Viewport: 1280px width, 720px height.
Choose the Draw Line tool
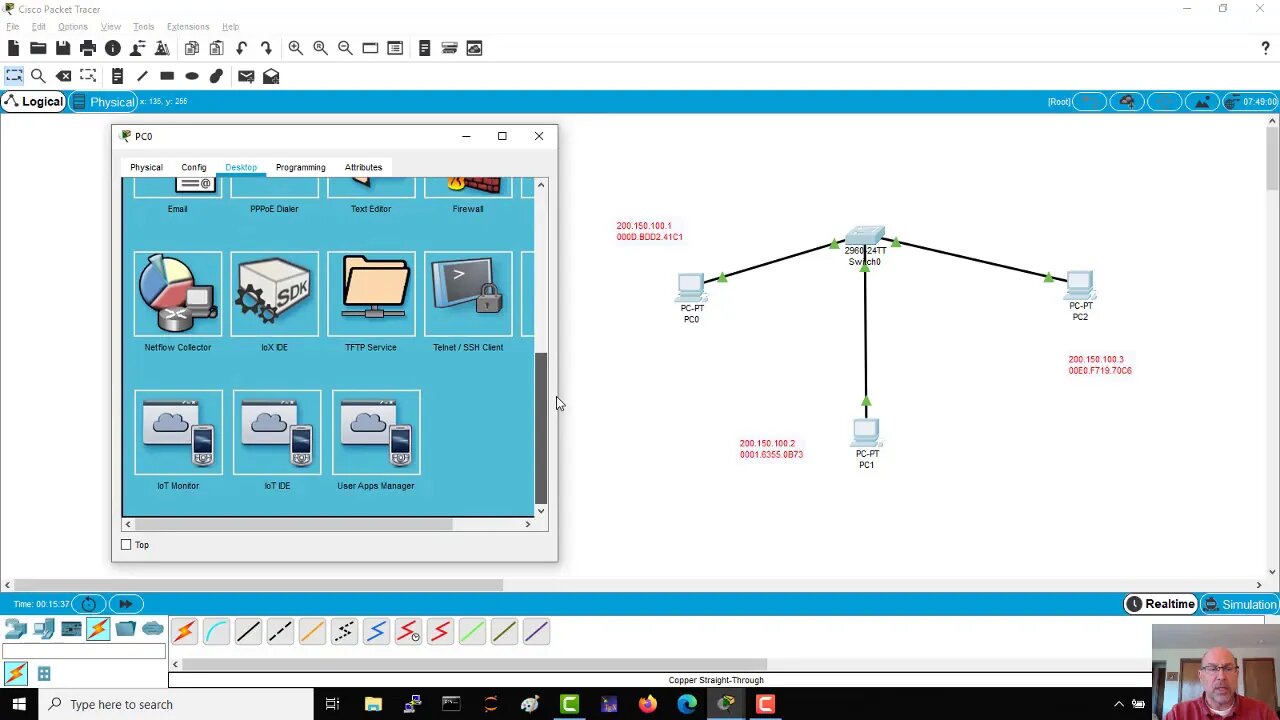[x=142, y=76]
